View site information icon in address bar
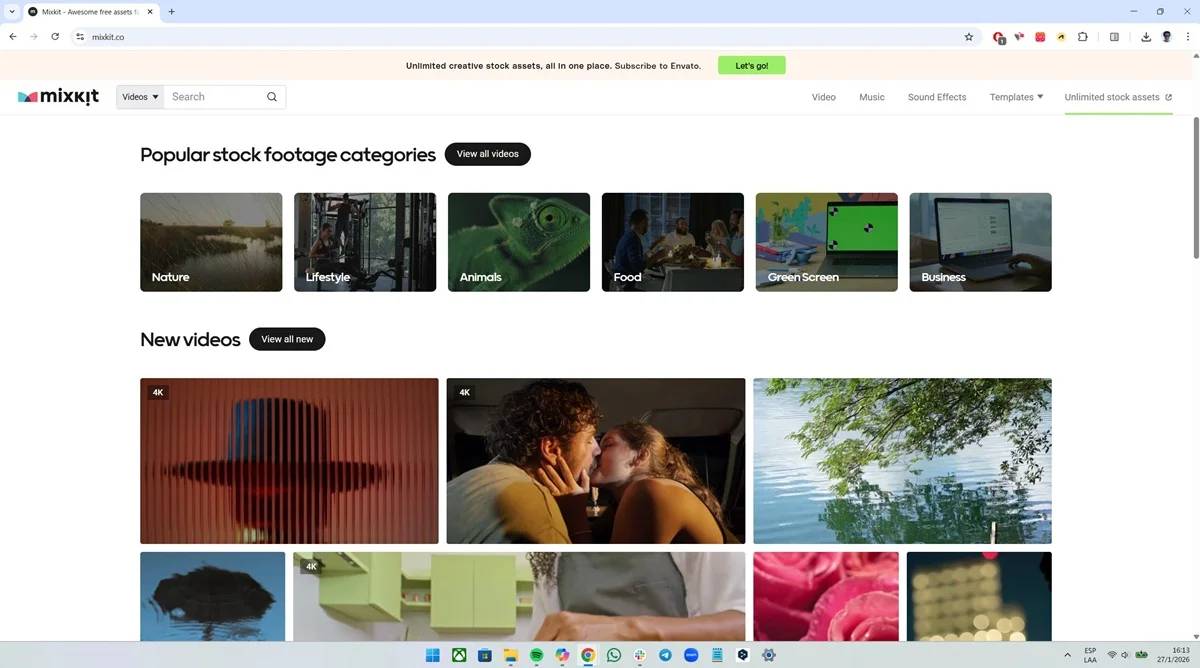Screen dimensions: 1200x668 80,37
